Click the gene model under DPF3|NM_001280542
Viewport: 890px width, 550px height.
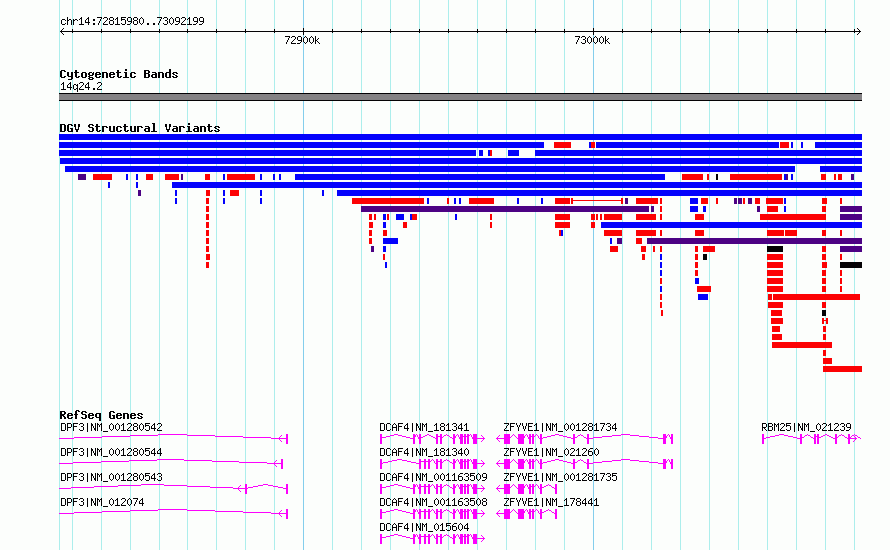coord(174,438)
